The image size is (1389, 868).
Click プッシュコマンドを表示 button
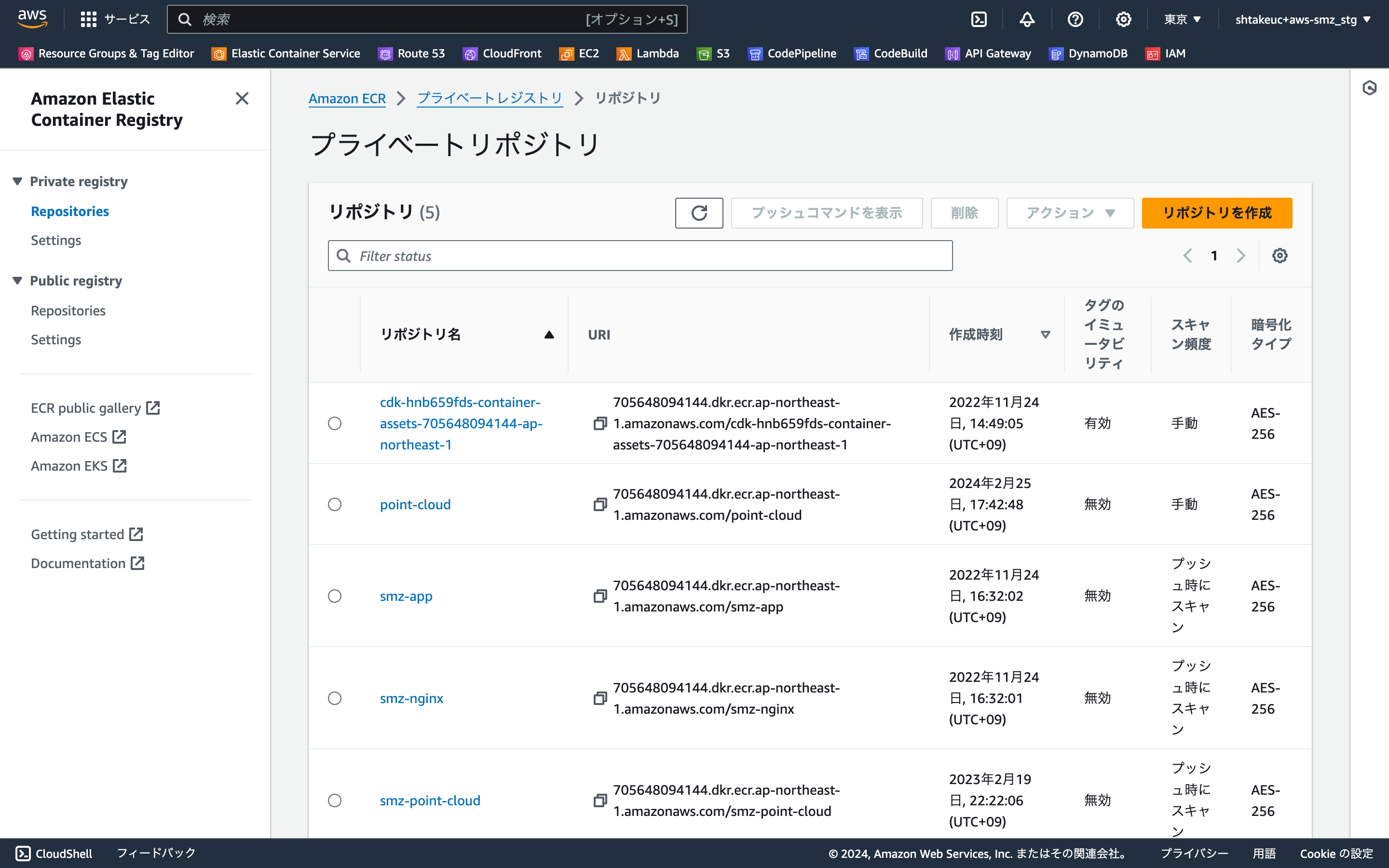point(827,213)
